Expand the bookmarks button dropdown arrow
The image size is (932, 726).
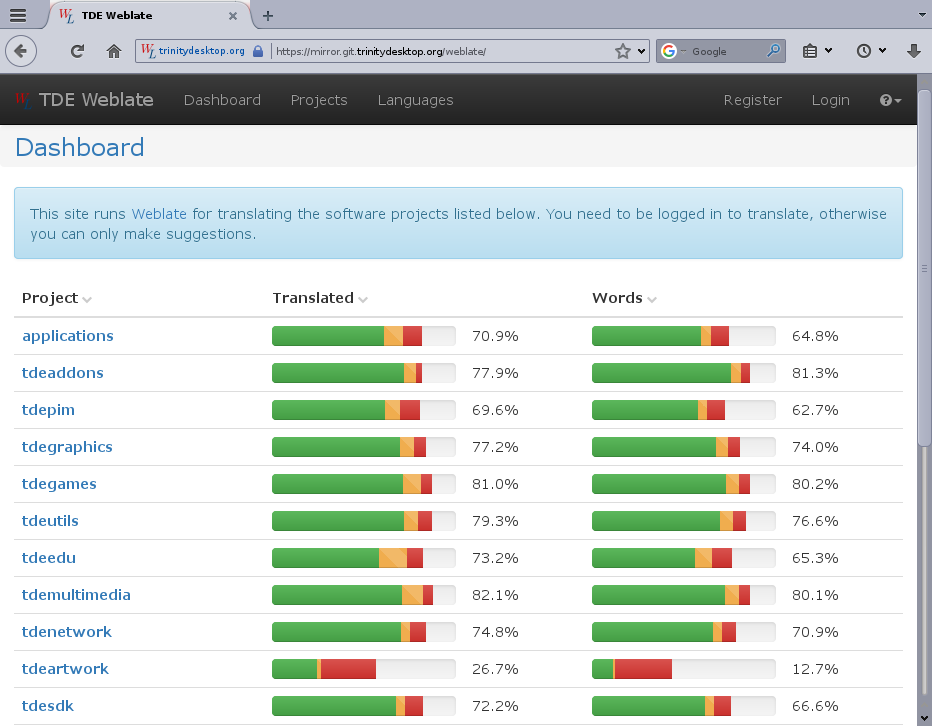pos(828,51)
